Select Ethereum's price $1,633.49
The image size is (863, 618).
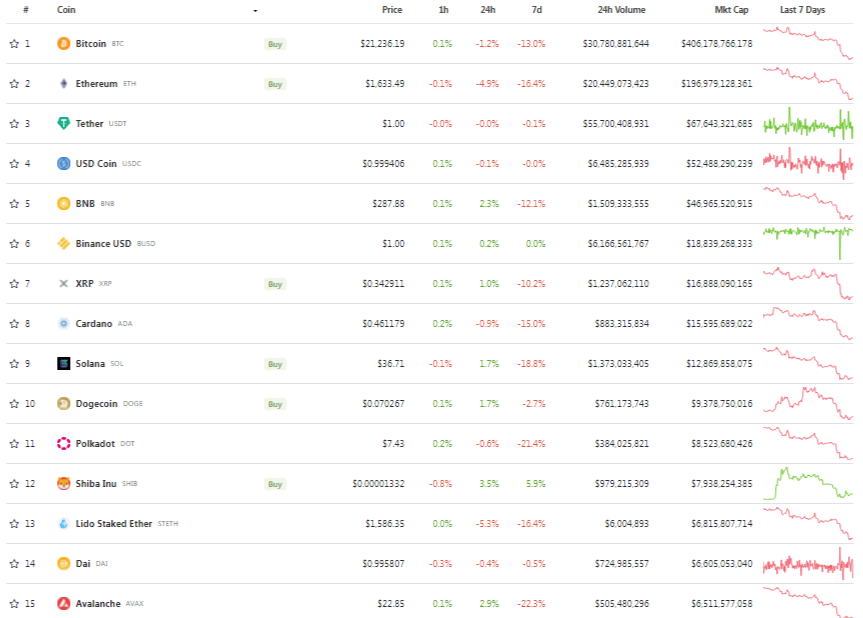[385, 84]
